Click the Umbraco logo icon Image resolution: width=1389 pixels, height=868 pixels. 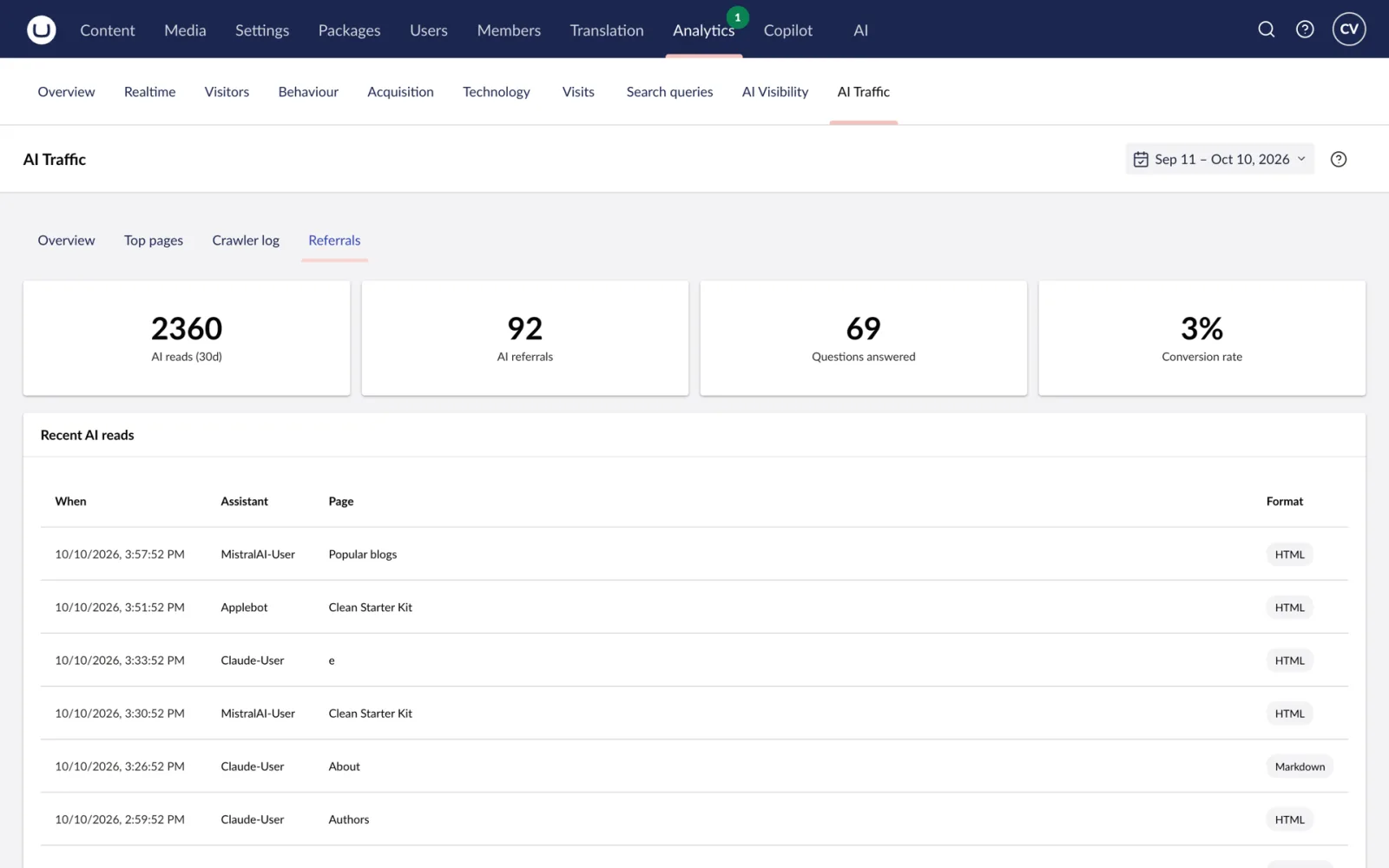(41, 30)
